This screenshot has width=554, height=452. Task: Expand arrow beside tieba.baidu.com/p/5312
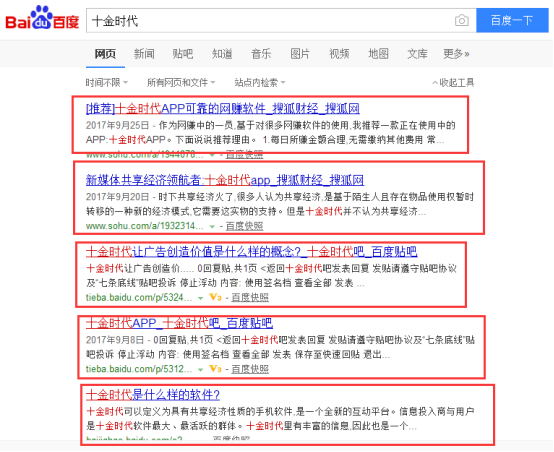(200, 370)
